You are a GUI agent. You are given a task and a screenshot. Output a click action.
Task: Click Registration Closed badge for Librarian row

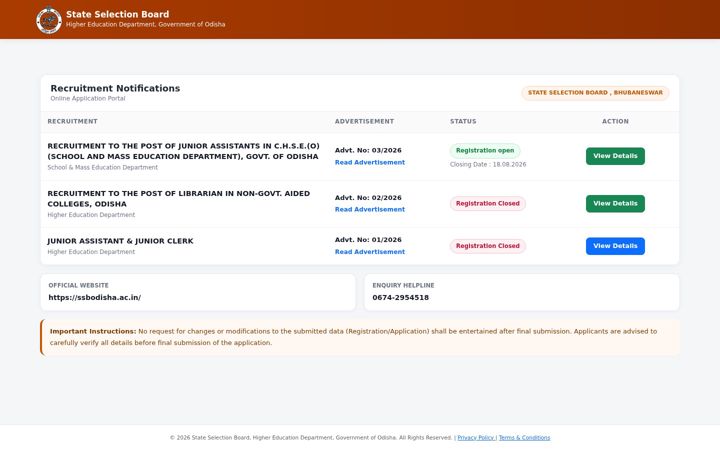coord(488,203)
